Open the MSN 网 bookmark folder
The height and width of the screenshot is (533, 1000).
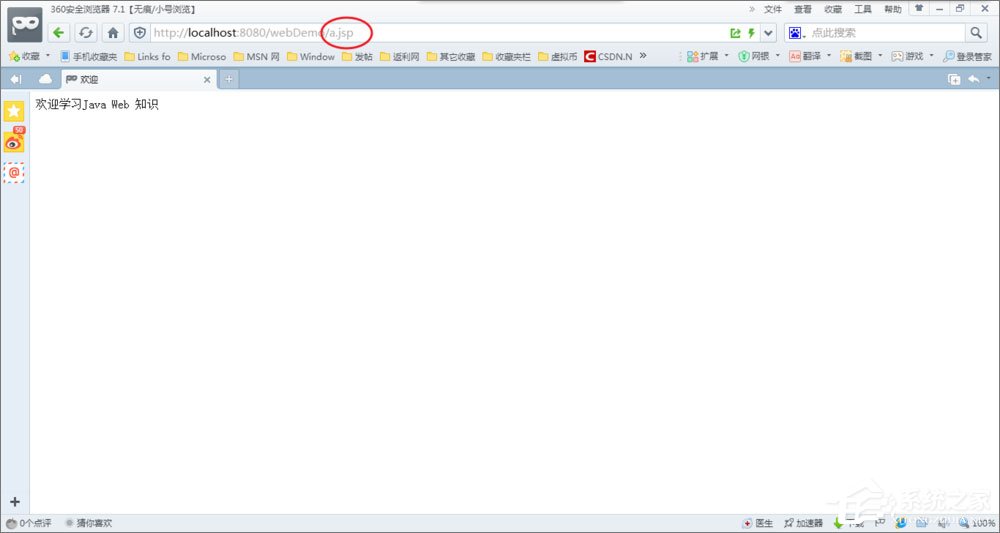pos(256,56)
